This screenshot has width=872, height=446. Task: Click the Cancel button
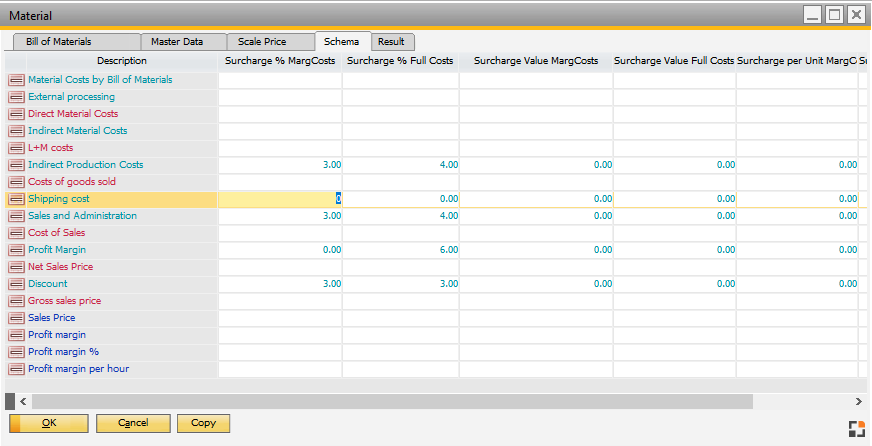point(133,423)
